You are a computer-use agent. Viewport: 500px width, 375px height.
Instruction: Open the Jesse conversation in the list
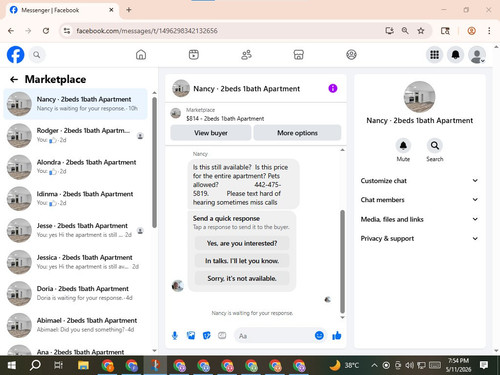pos(75,230)
